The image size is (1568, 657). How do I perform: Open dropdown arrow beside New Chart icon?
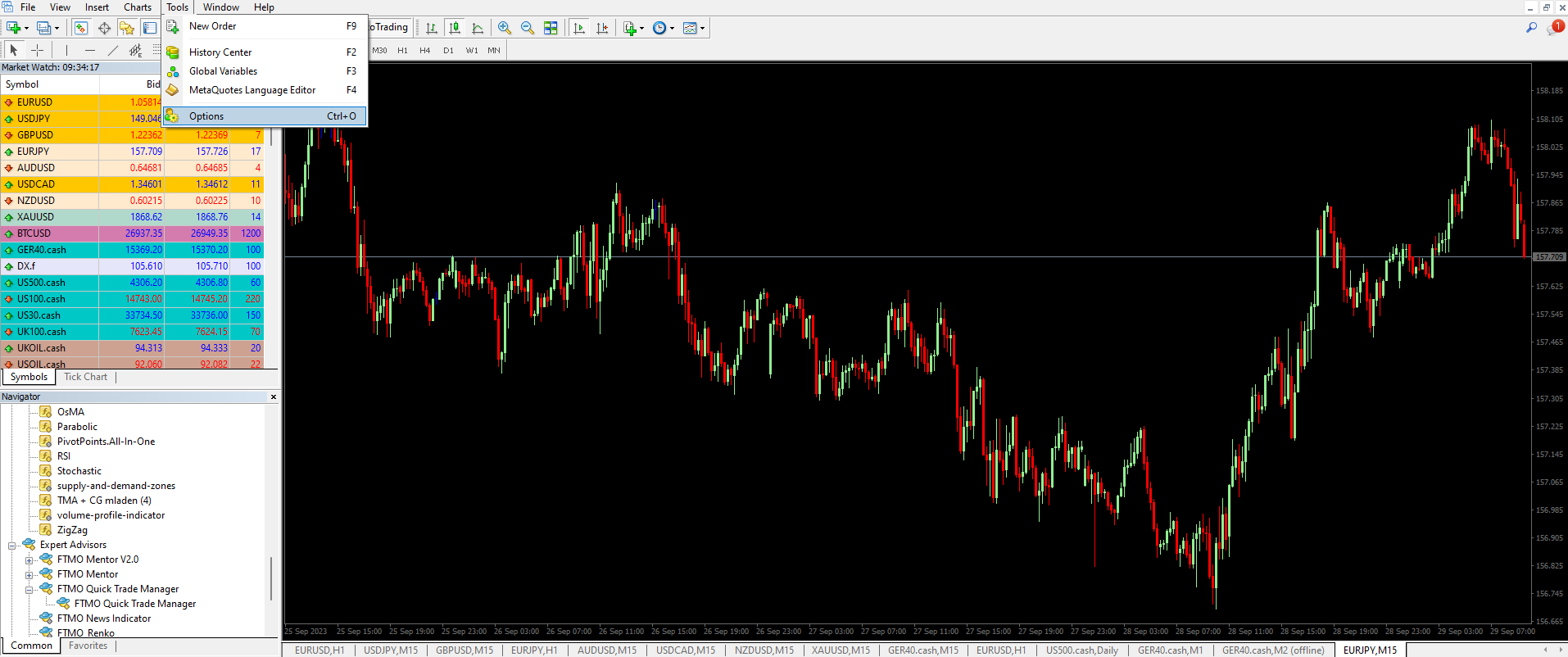click(x=26, y=28)
